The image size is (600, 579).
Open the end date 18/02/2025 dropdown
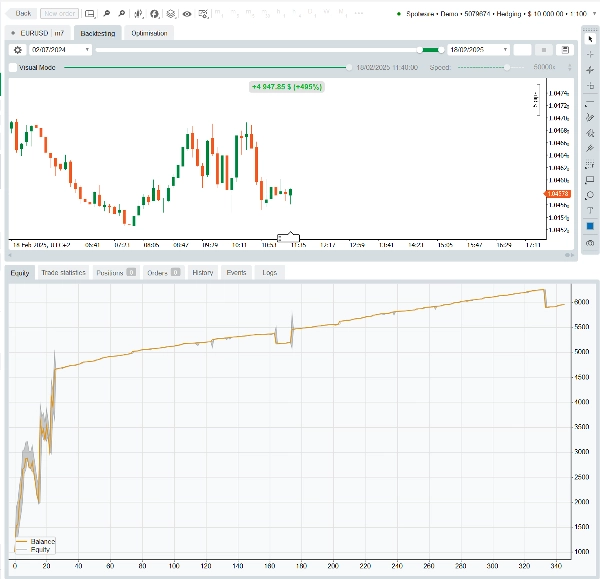[505, 49]
